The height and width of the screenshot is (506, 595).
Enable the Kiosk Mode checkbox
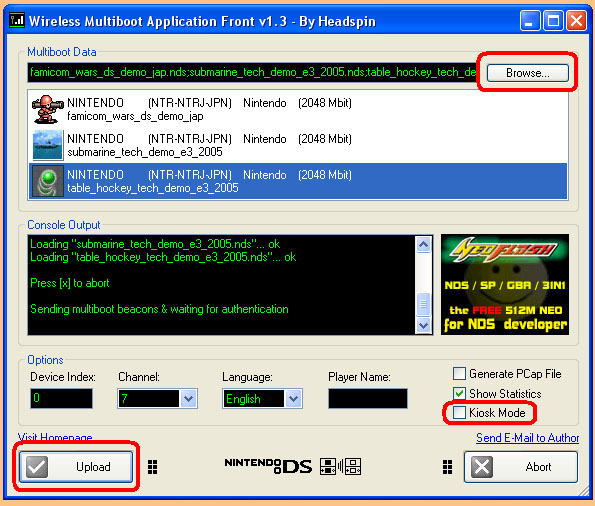[459, 413]
